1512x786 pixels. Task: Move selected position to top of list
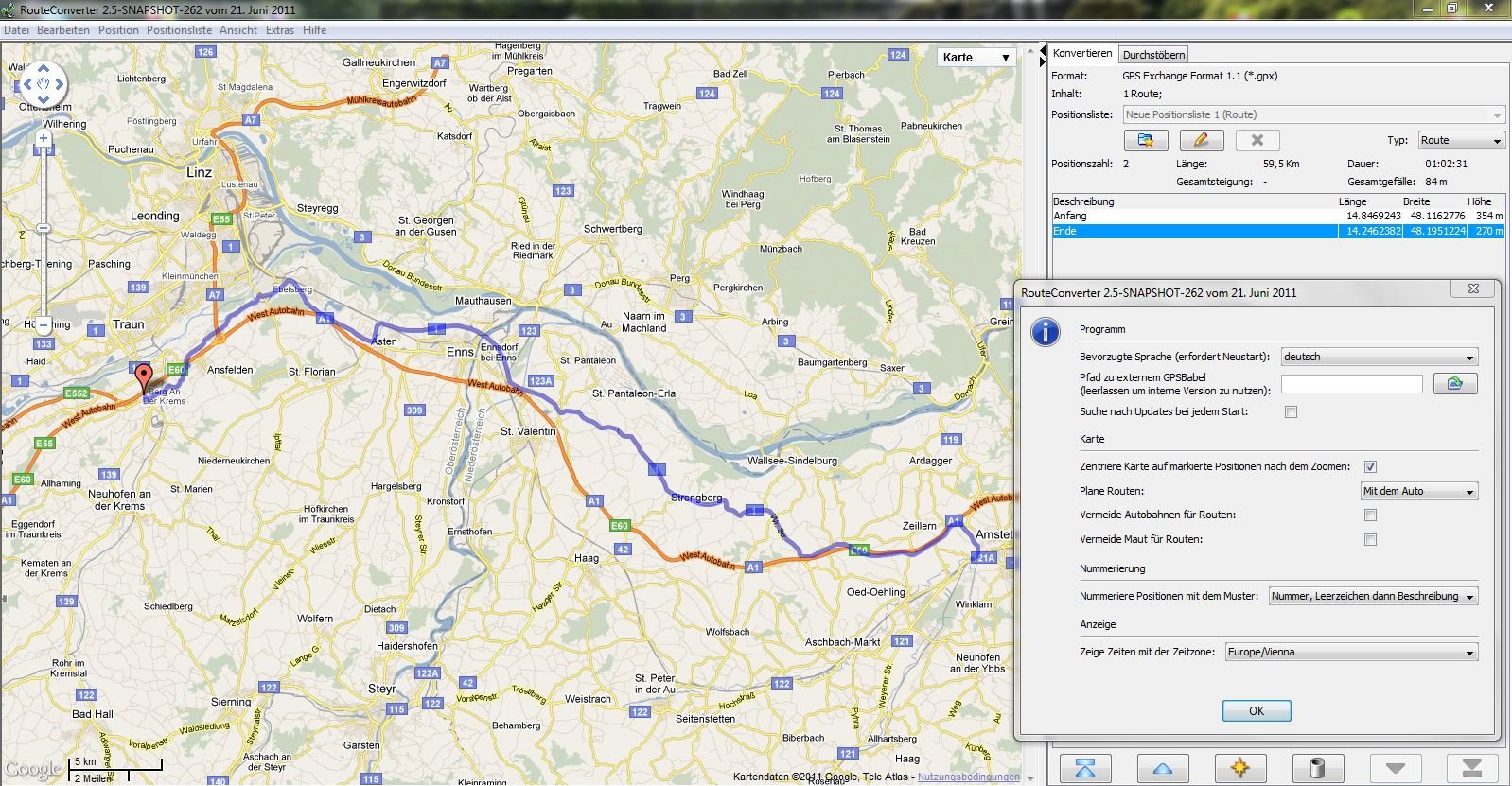pos(1084,768)
